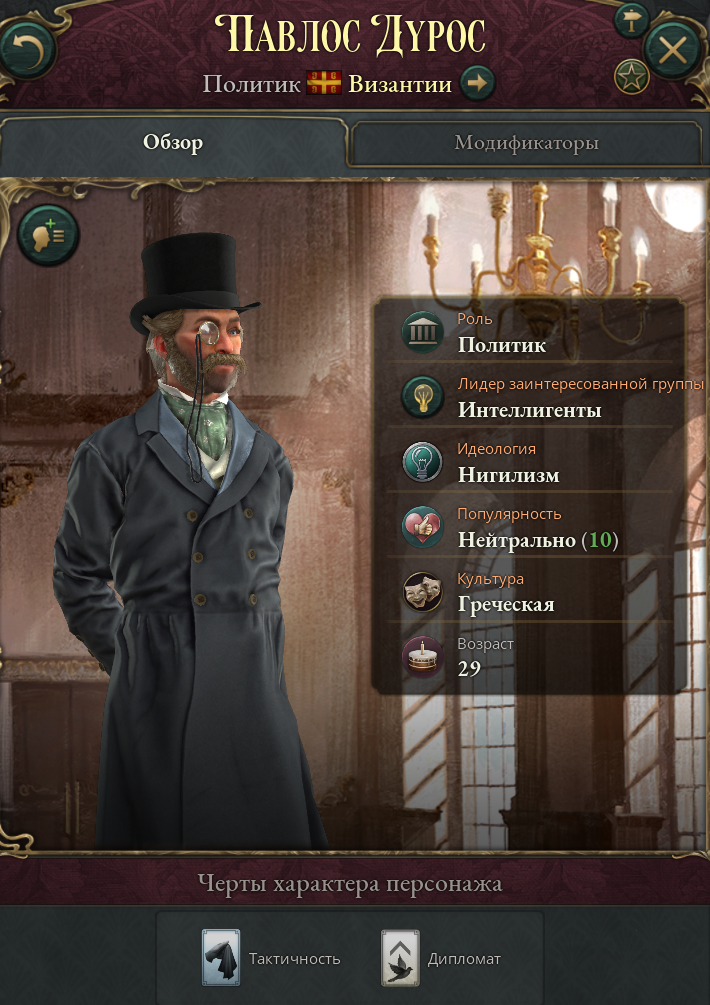The image size is (710, 1005).
Task: Click the Популярность heart thumbs-up icon
Action: click(422, 527)
